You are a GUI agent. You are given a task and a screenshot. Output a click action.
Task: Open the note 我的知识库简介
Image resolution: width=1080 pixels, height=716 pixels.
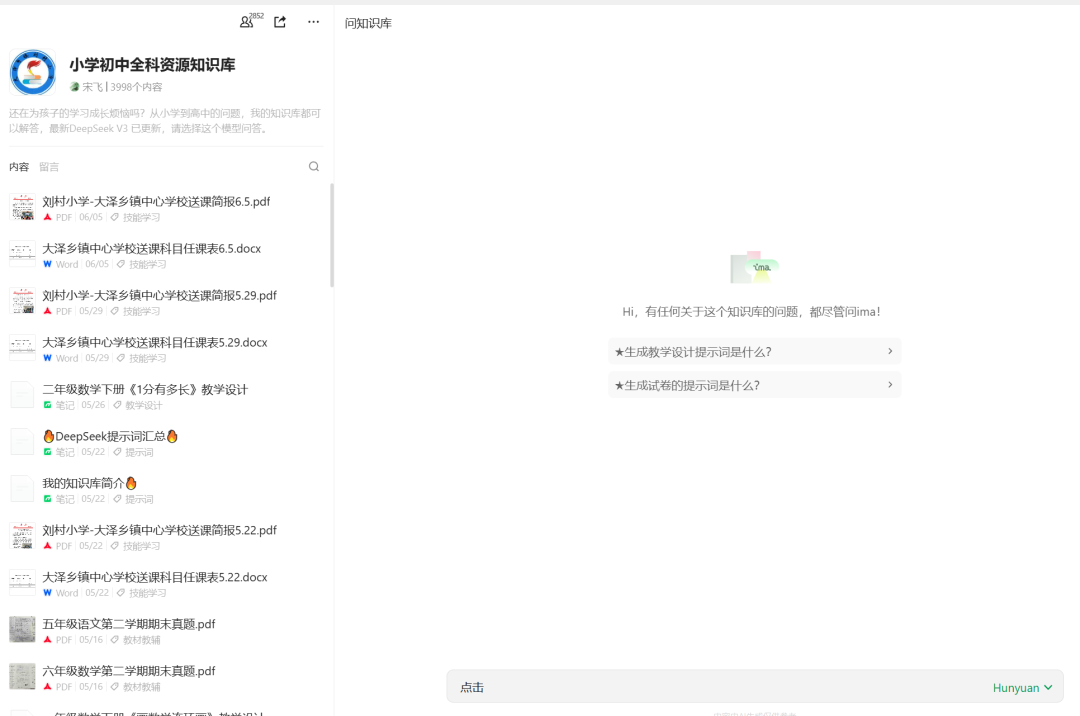tap(87, 483)
